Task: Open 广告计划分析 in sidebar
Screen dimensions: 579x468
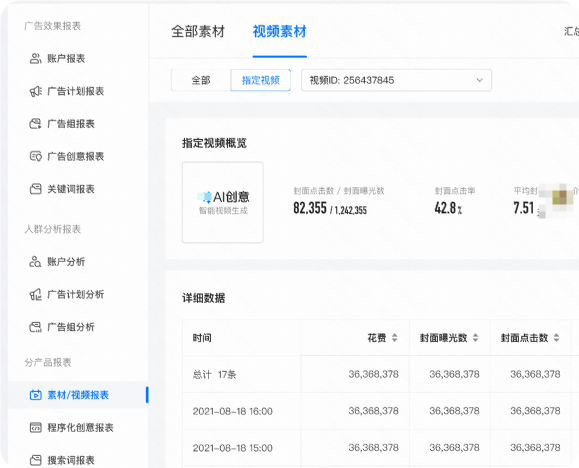Action: click(x=76, y=294)
